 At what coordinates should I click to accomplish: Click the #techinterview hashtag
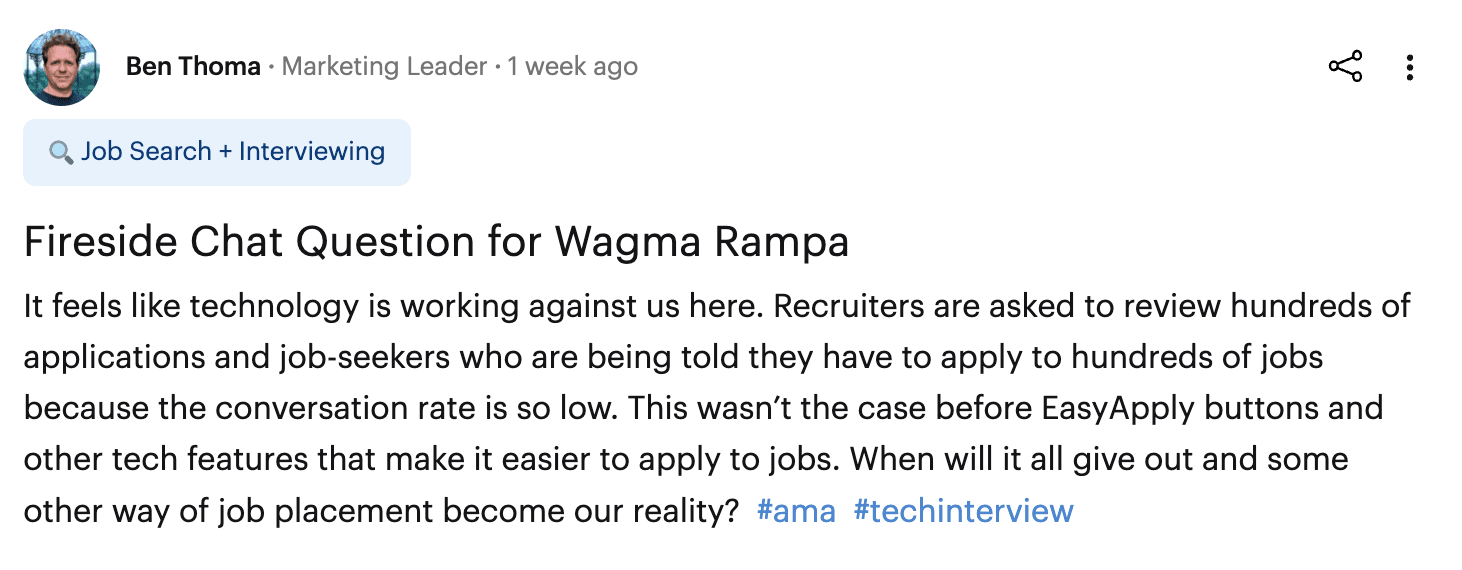point(963,511)
